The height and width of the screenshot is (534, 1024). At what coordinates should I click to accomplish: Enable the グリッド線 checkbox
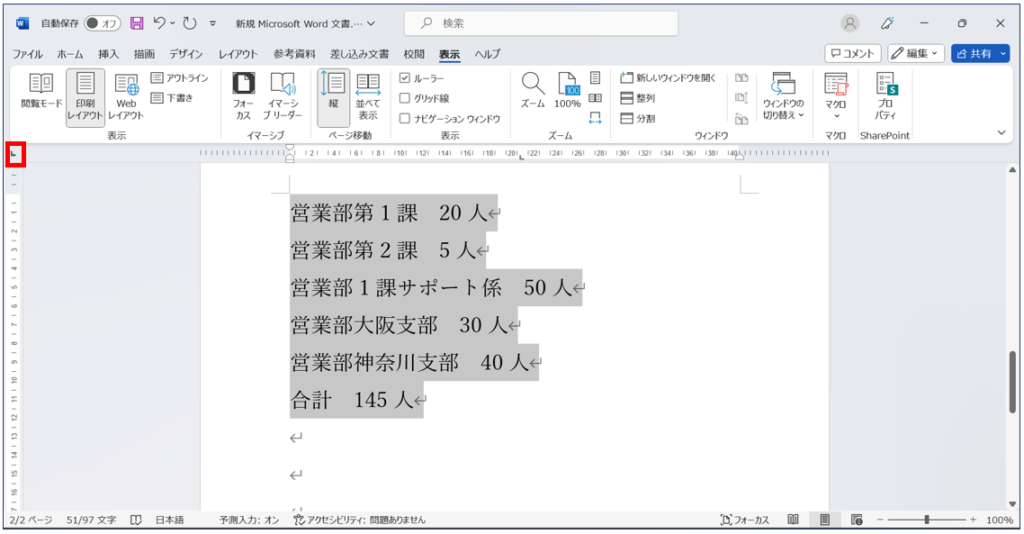click(x=405, y=98)
